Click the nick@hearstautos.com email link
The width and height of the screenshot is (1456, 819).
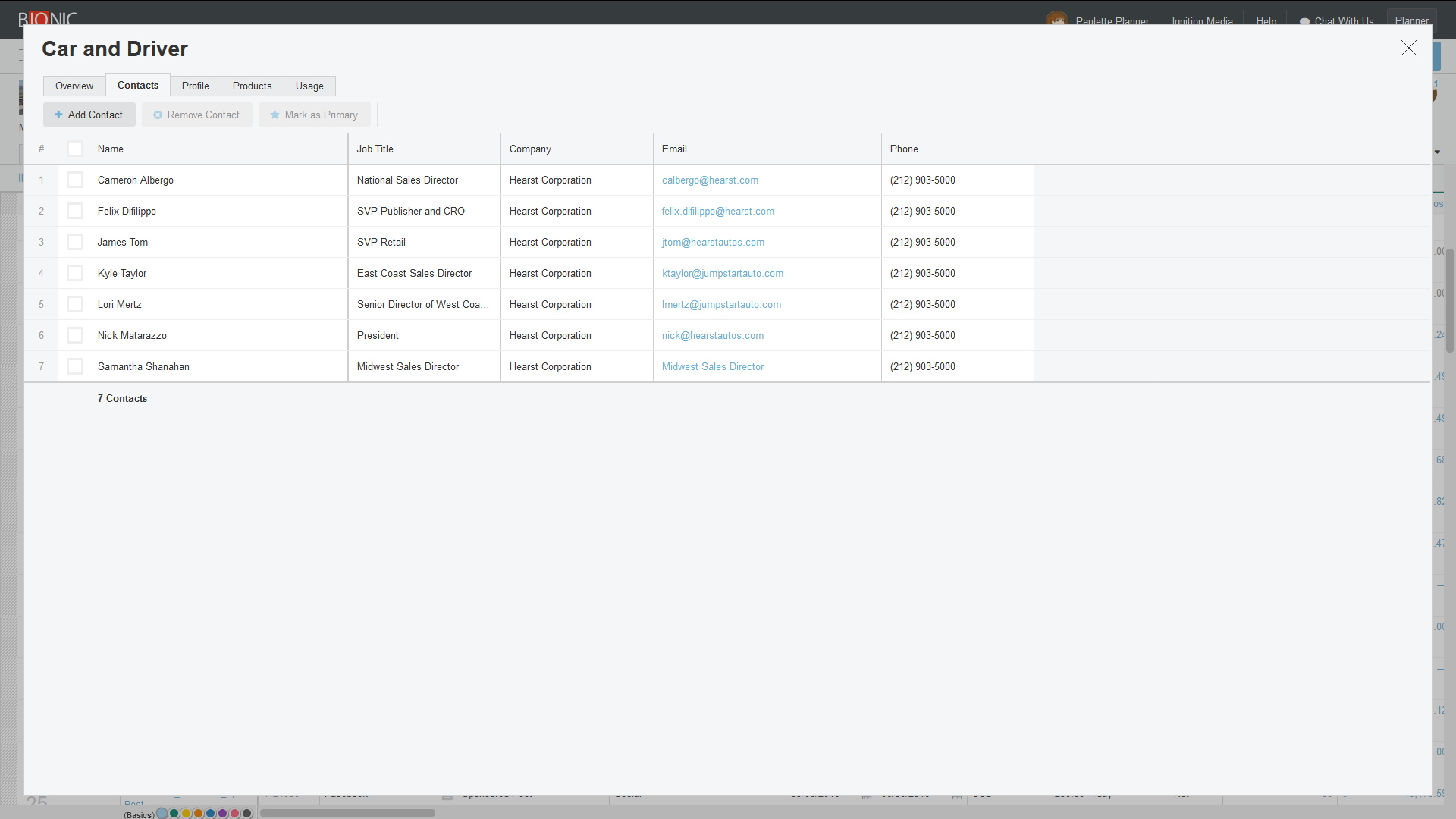point(712,335)
